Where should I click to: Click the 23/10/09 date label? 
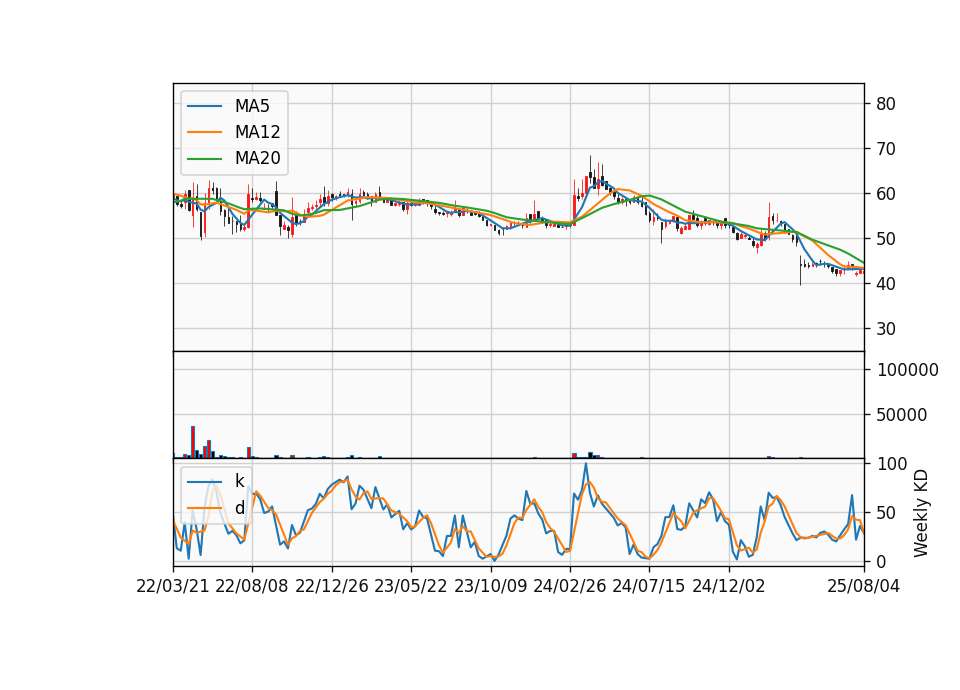pos(490,586)
